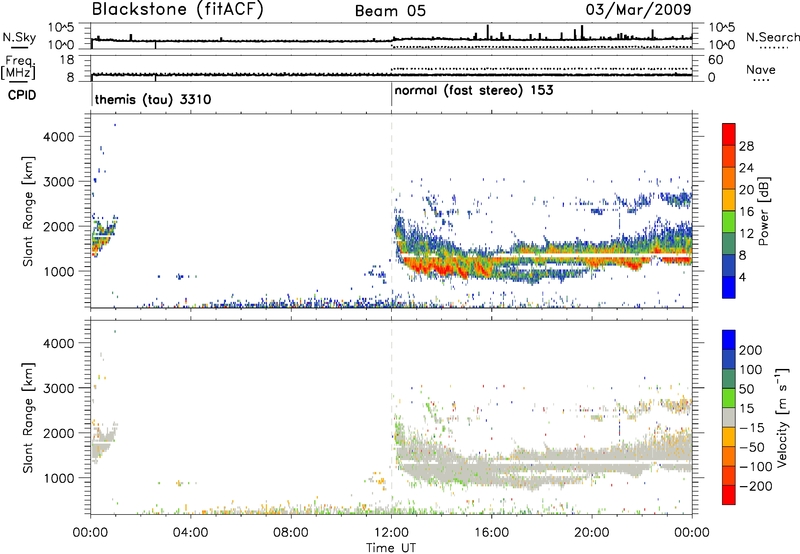Click "4000" tick on the power plot axis

(58, 137)
